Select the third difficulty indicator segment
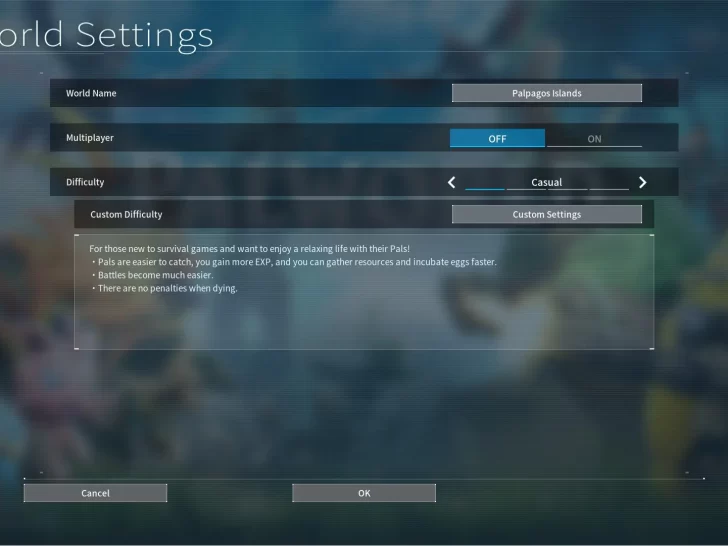Viewport: 728px width, 546px height. click(567, 188)
